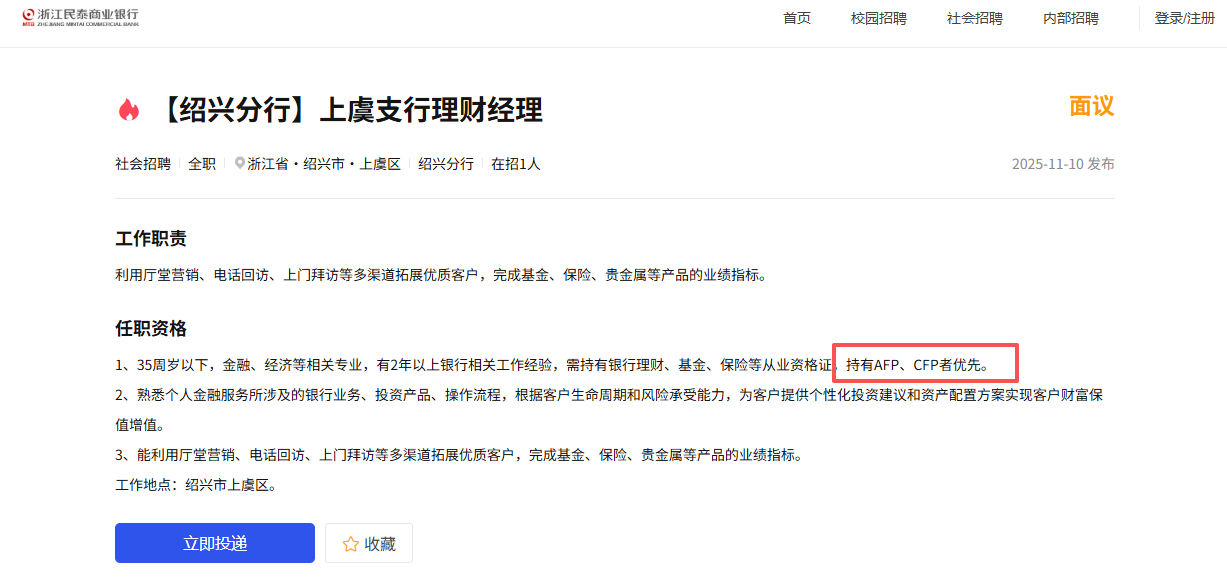Click the 登录/注册 link

pos(1185,18)
